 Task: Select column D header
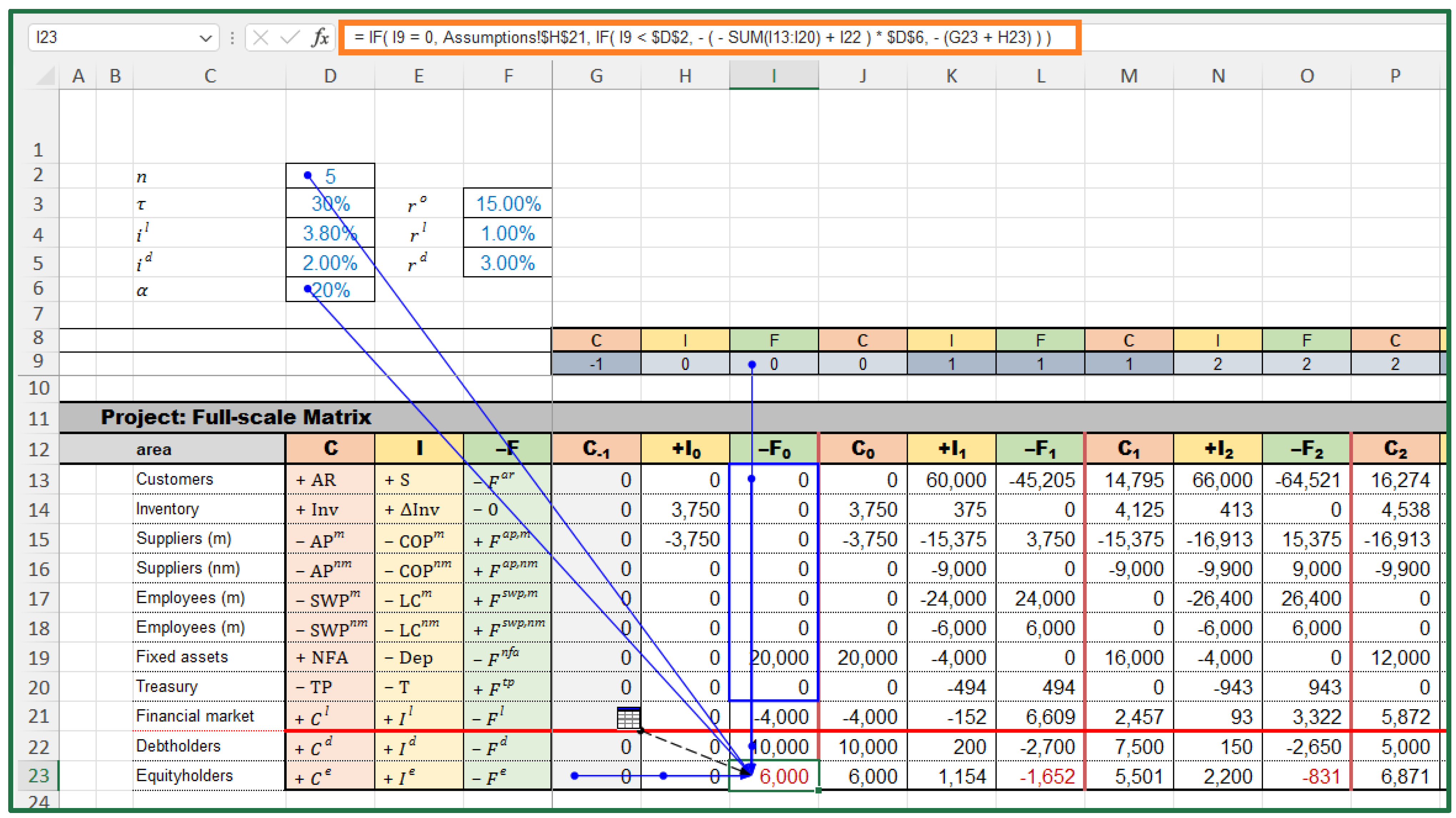[x=330, y=76]
